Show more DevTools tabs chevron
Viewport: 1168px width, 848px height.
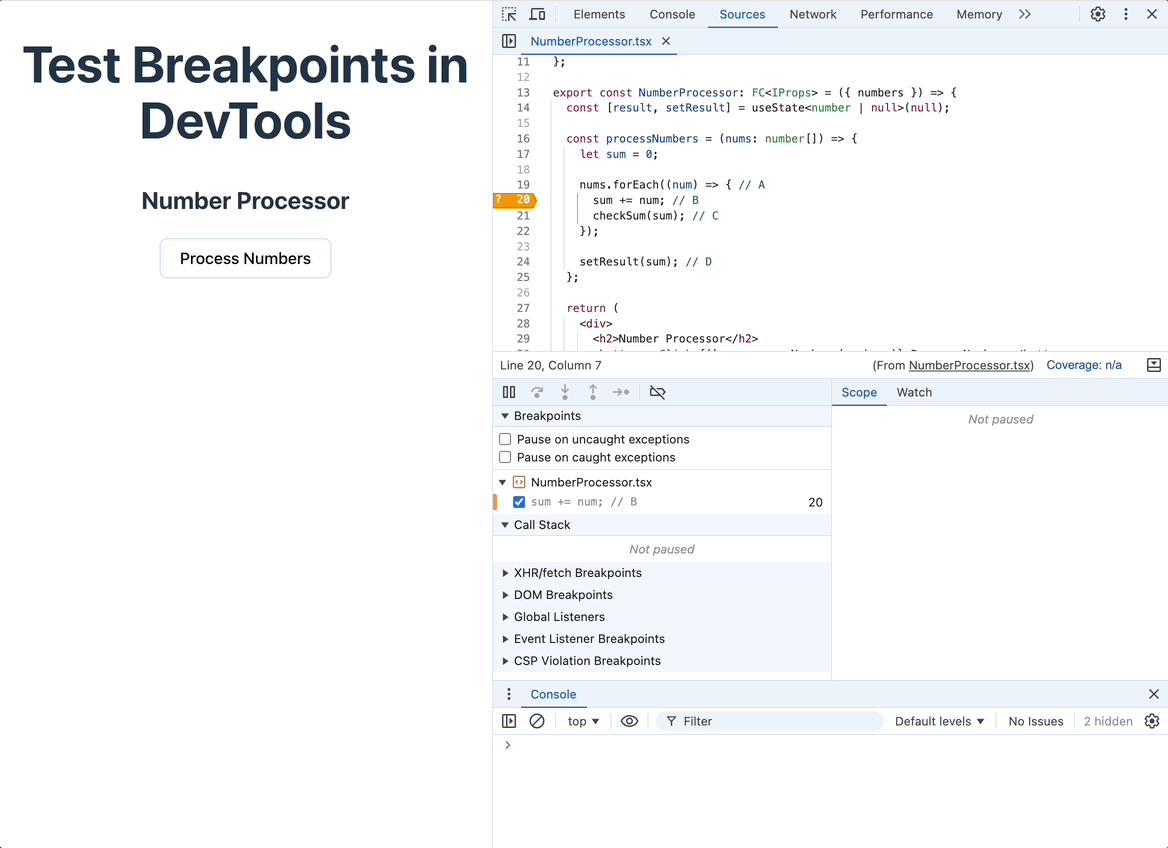(1025, 14)
